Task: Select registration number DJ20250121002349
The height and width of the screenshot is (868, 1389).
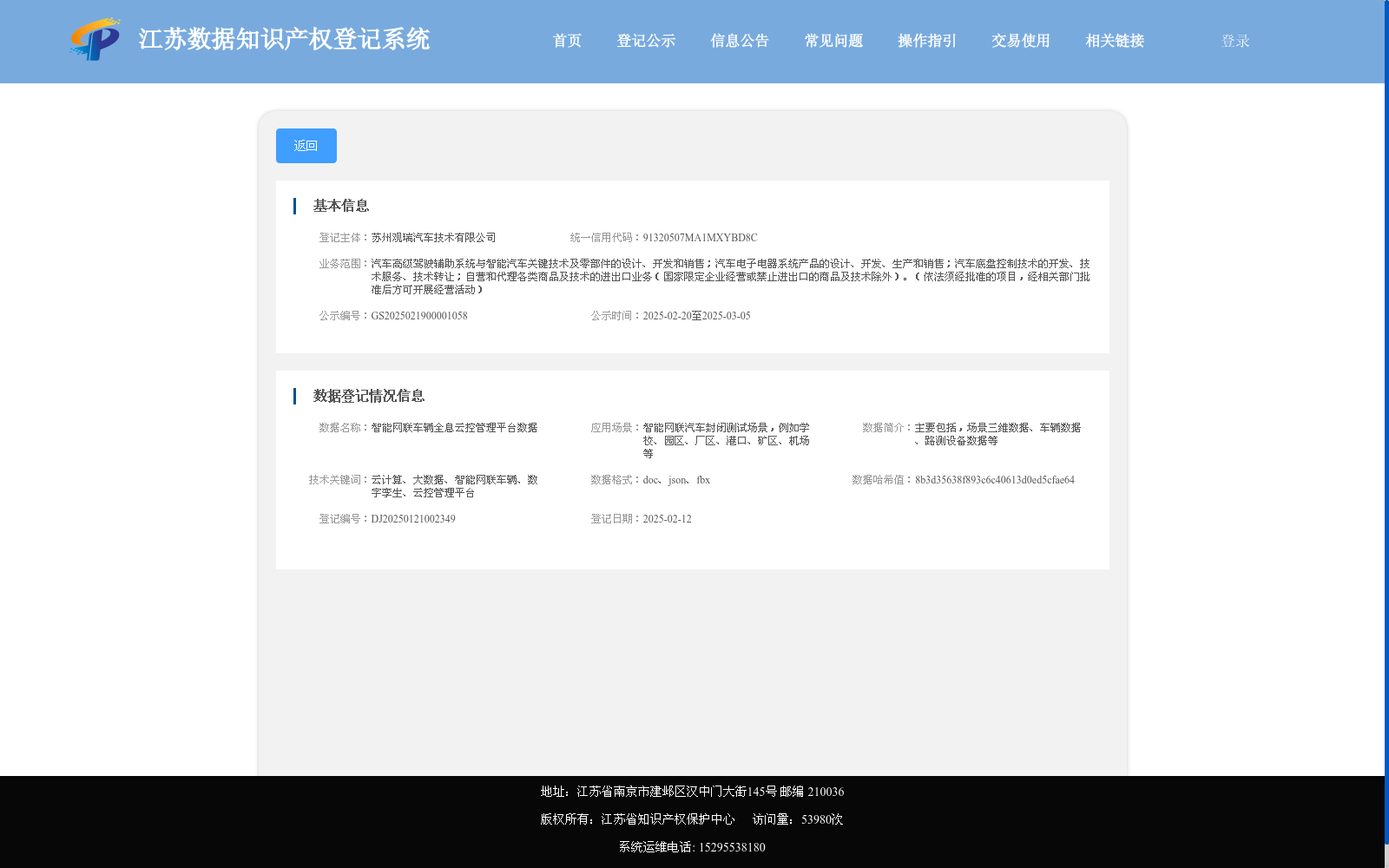Action: point(413,519)
